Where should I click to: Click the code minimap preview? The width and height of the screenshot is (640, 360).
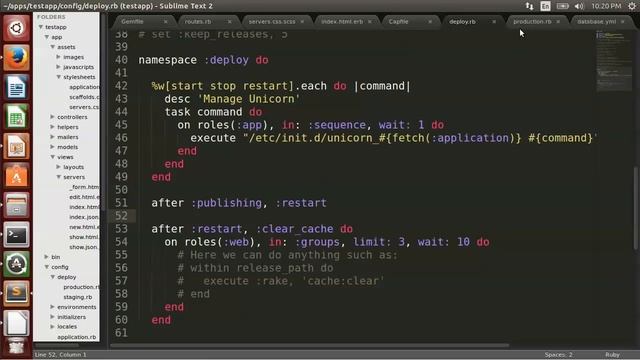click(613, 60)
